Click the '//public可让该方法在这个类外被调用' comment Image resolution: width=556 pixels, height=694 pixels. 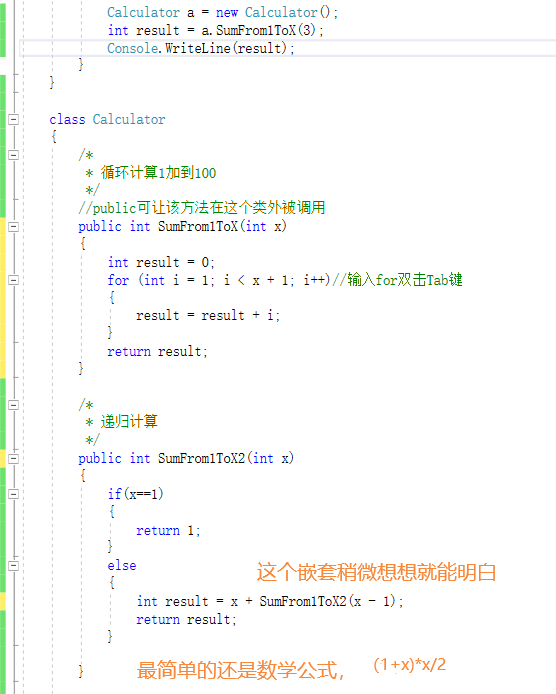[x=202, y=208]
